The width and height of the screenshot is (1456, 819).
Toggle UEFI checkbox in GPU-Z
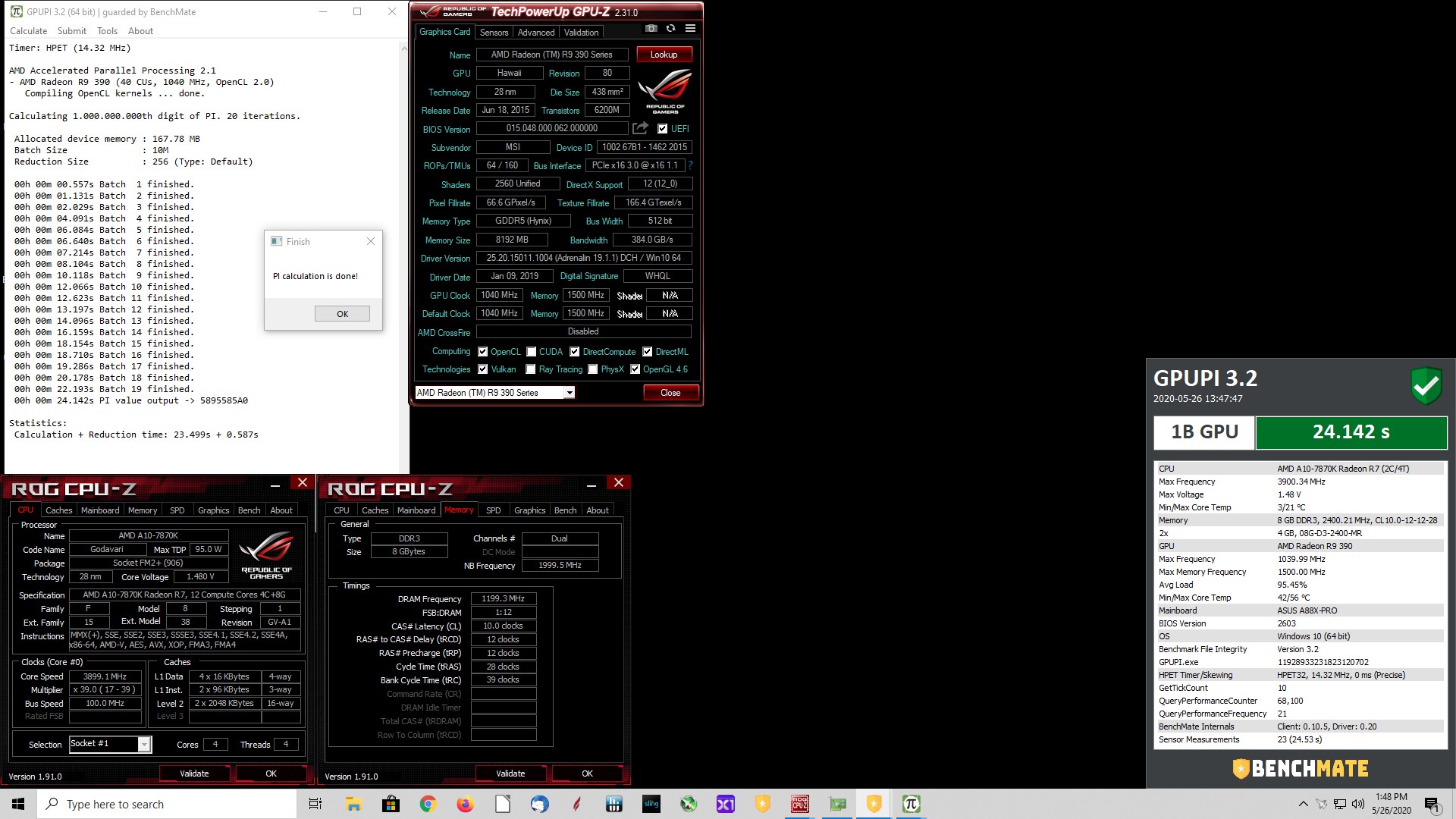(662, 129)
